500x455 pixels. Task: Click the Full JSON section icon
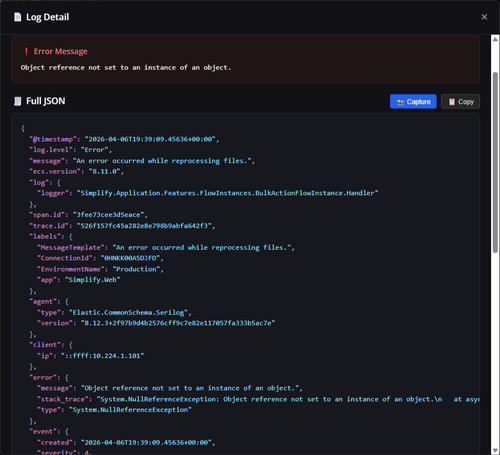click(18, 101)
